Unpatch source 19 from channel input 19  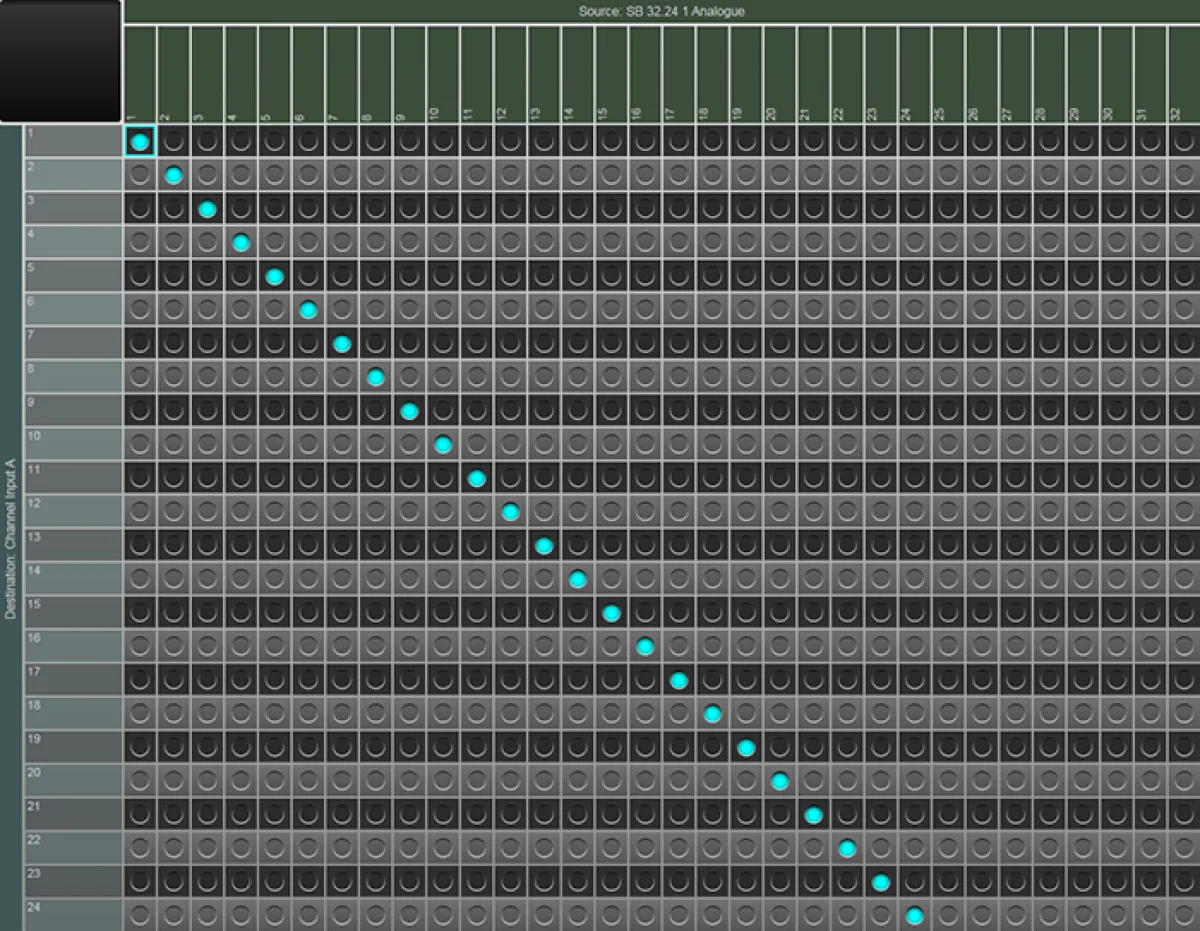[746, 748]
